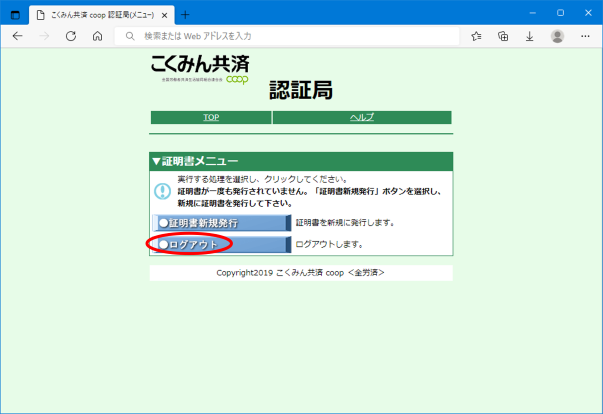Maximize the browser window
603x414 pixels.
click(x=560, y=13)
